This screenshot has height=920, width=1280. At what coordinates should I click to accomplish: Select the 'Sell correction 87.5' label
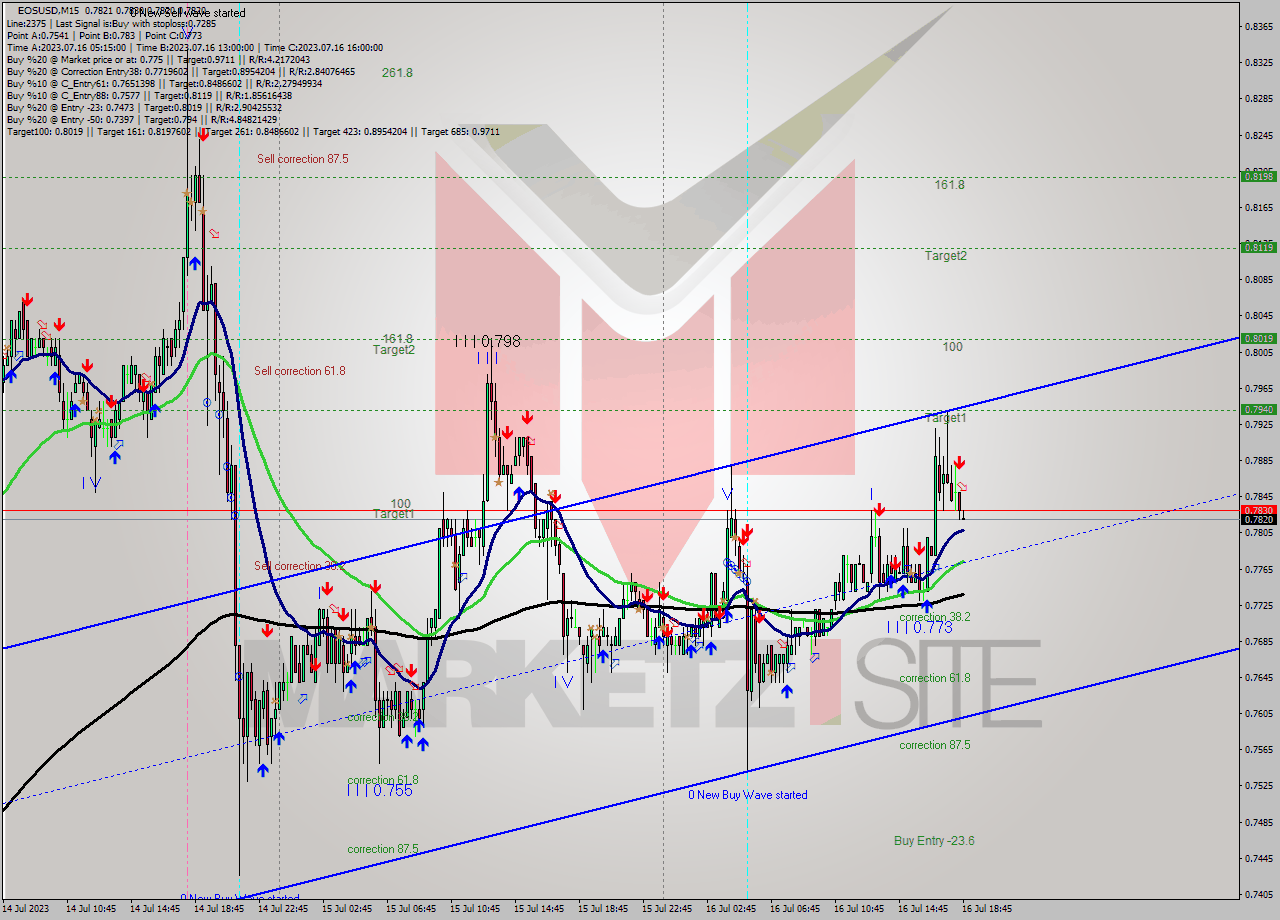coord(302,159)
